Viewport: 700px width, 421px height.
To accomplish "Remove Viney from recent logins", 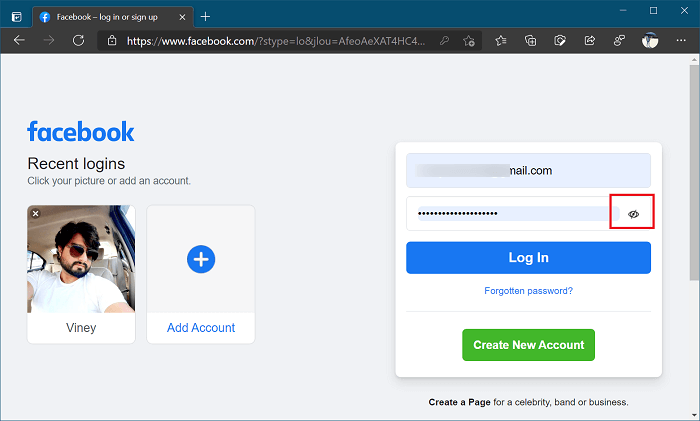I will click(x=36, y=213).
